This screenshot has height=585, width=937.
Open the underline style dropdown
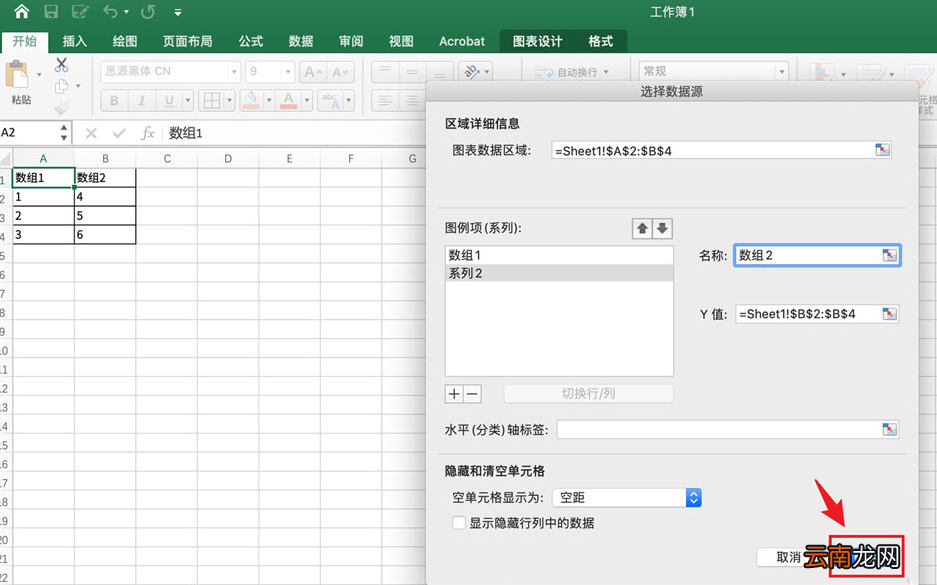coord(188,100)
